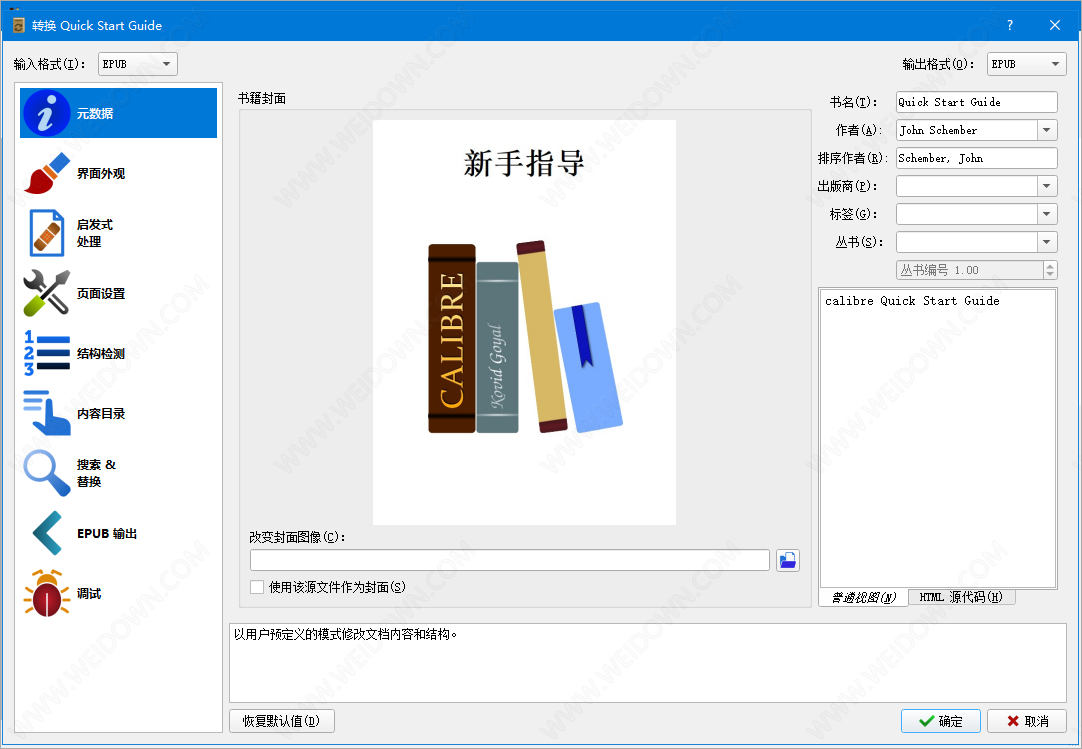Open 调试 bug icon section
This screenshot has height=749, width=1082.
tap(46, 593)
